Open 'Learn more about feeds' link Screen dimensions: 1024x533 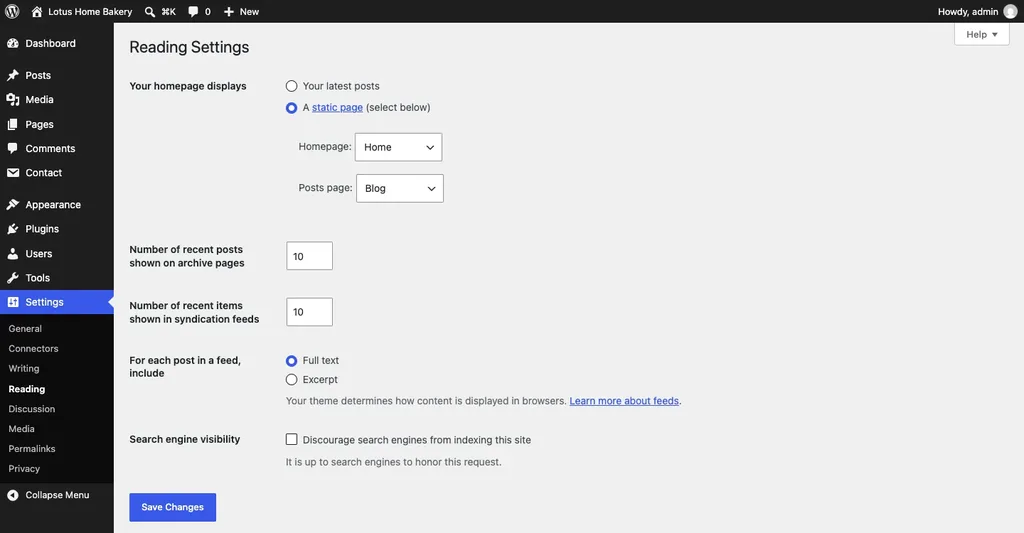pyautogui.click(x=624, y=401)
